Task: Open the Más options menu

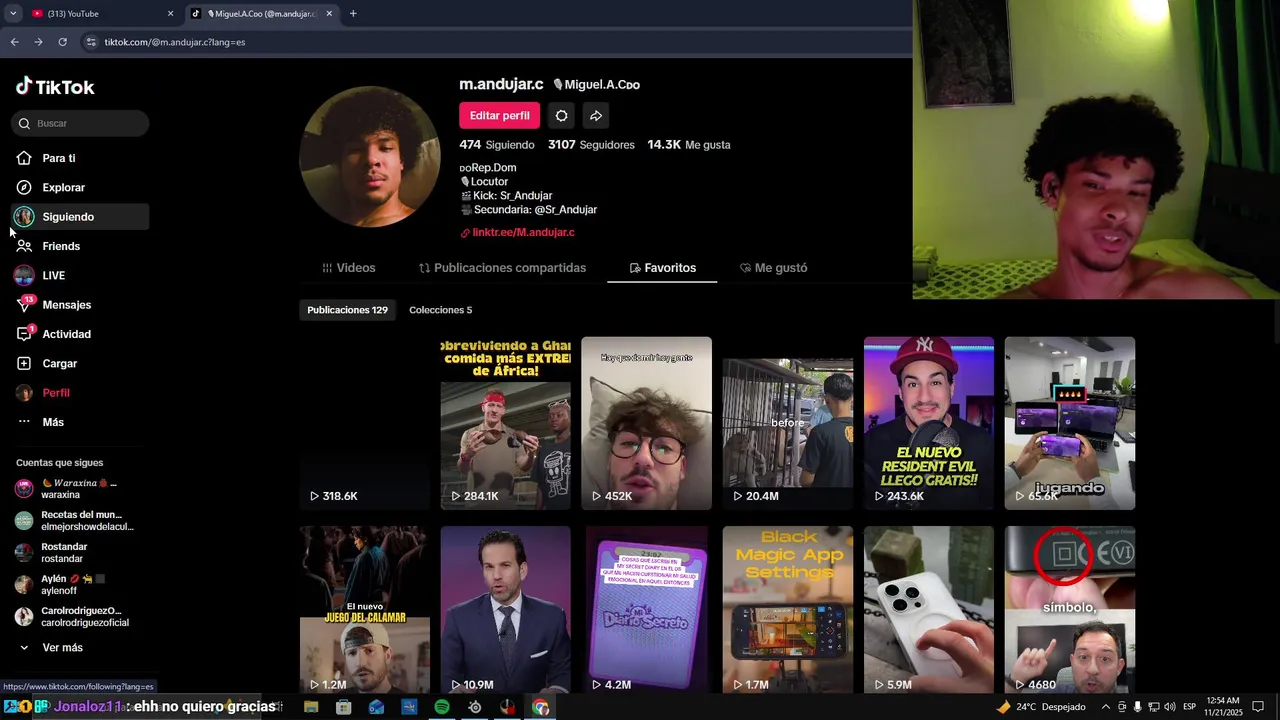Action: [x=53, y=422]
